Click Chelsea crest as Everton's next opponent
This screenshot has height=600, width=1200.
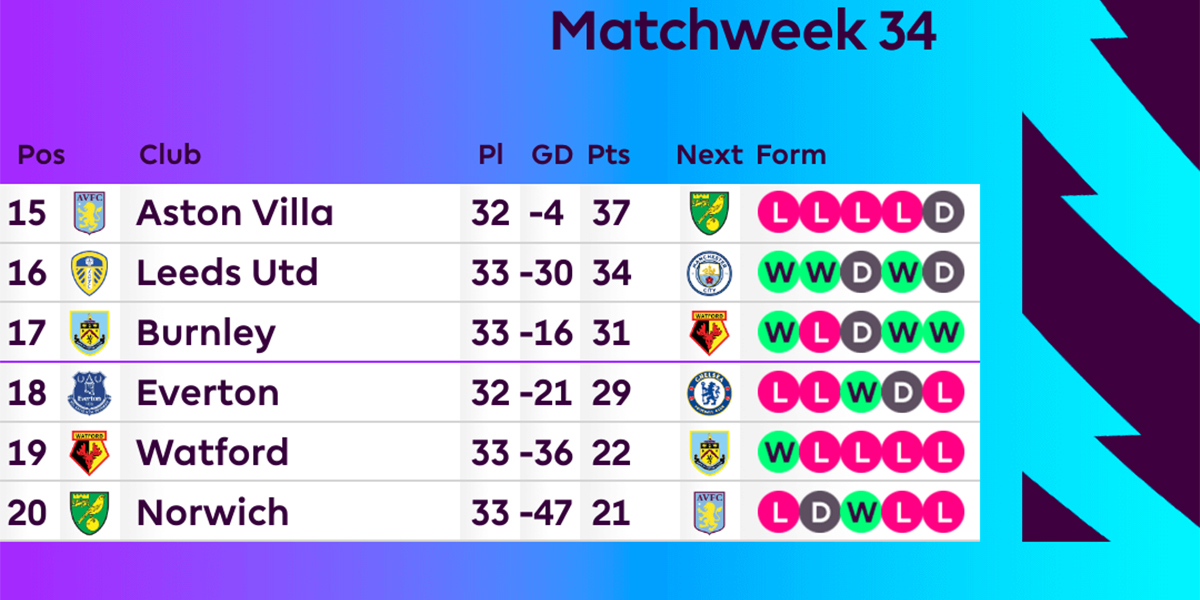pos(709,392)
